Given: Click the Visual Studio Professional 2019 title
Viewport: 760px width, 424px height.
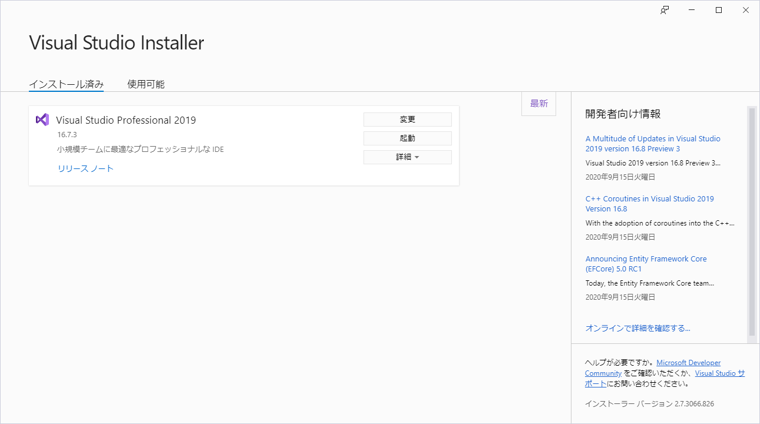Looking at the screenshot, I should 126,120.
